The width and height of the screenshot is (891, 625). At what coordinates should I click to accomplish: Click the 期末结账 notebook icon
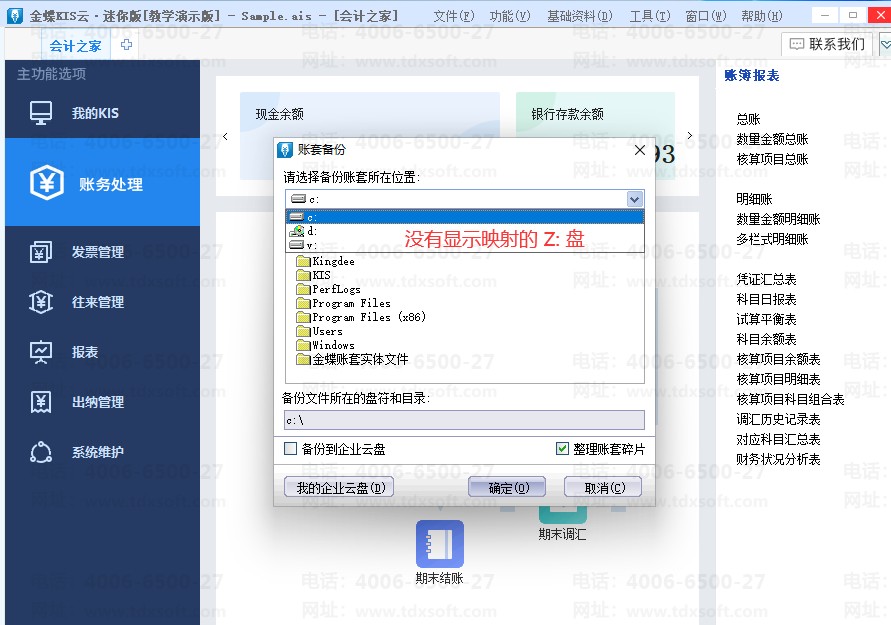click(x=440, y=544)
